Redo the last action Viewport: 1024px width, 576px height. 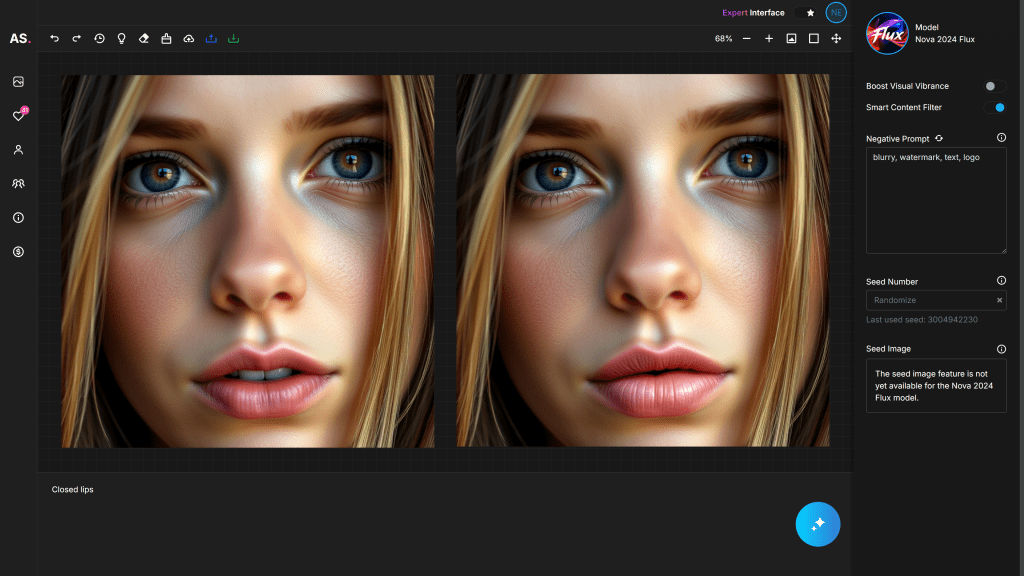(78, 39)
